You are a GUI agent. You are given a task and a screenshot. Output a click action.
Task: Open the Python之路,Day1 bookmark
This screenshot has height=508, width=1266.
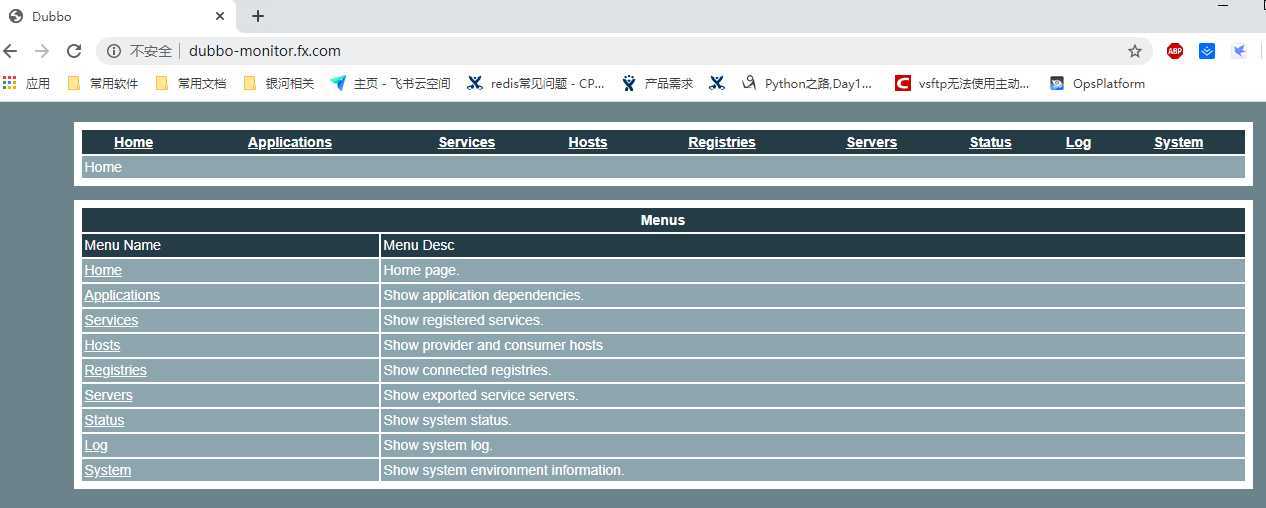(807, 84)
